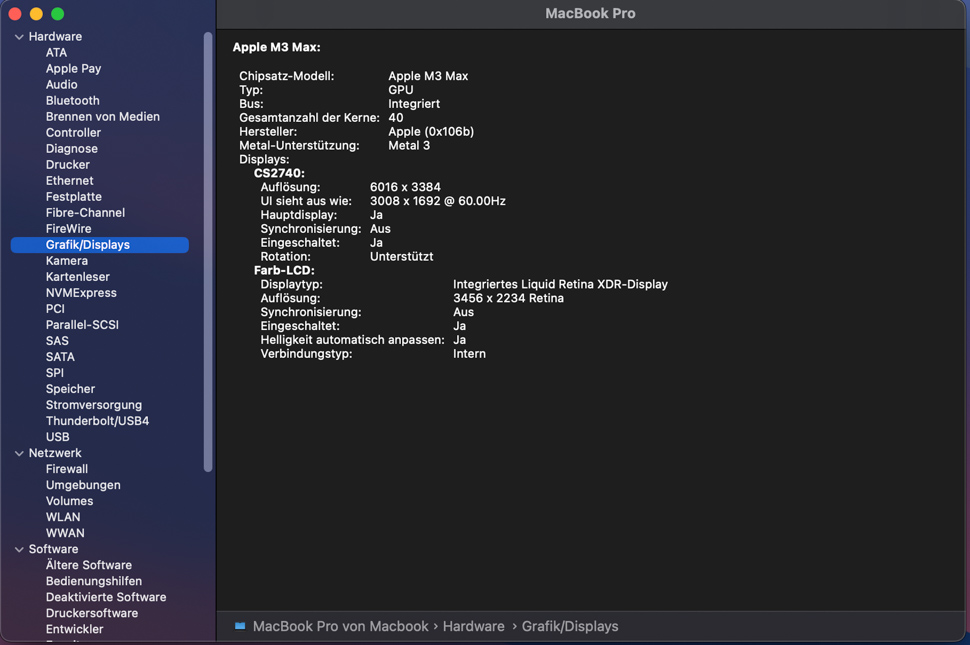Image resolution: width=970 pixels, height=645 pixels.
Task: Open the SAS entry
Action: click(x=57, y=341)
